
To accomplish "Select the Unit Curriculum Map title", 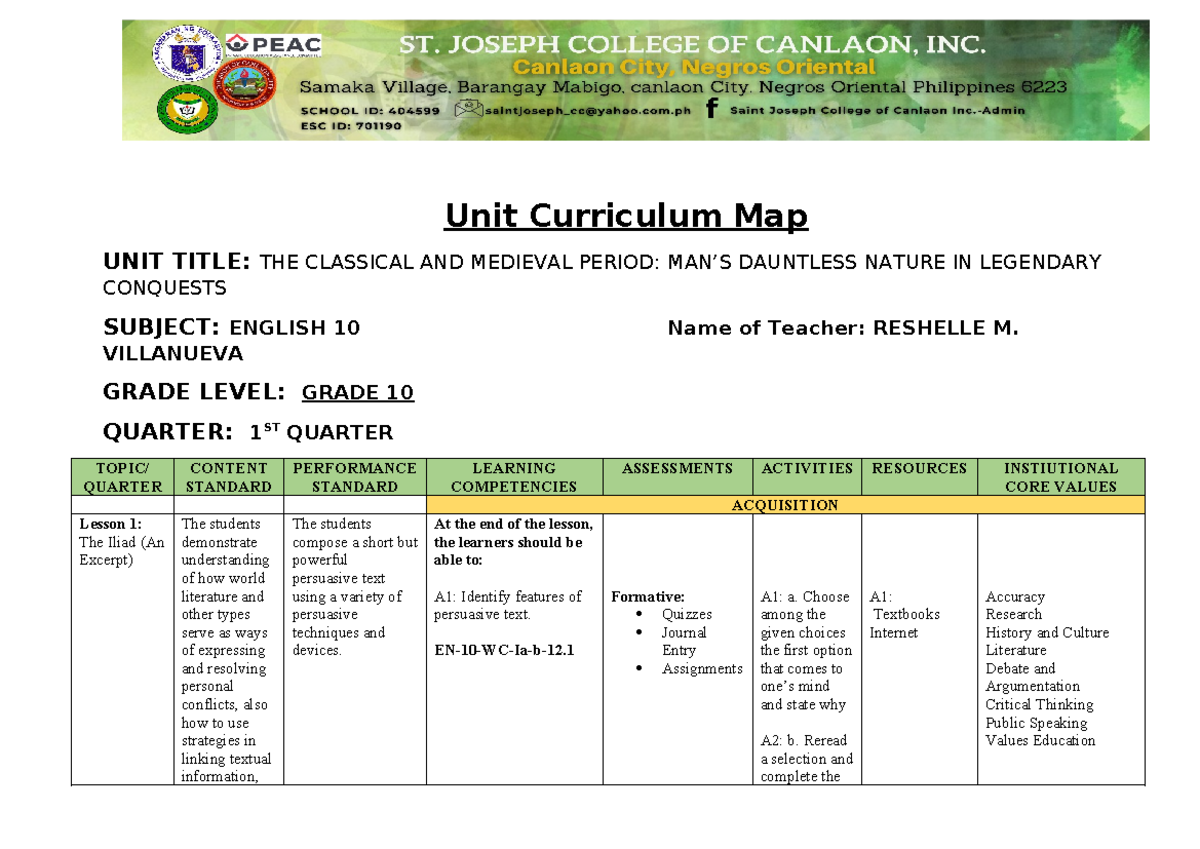I will point(625,214).
